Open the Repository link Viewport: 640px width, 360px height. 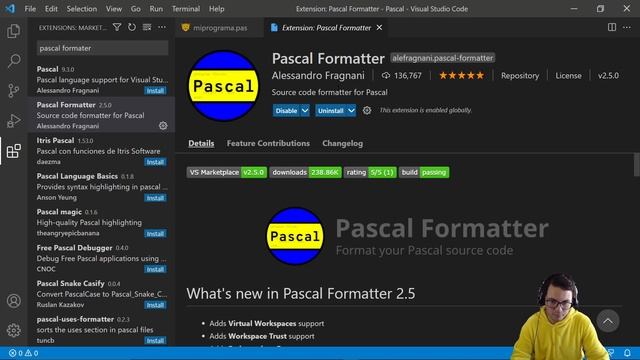(520, 76)
